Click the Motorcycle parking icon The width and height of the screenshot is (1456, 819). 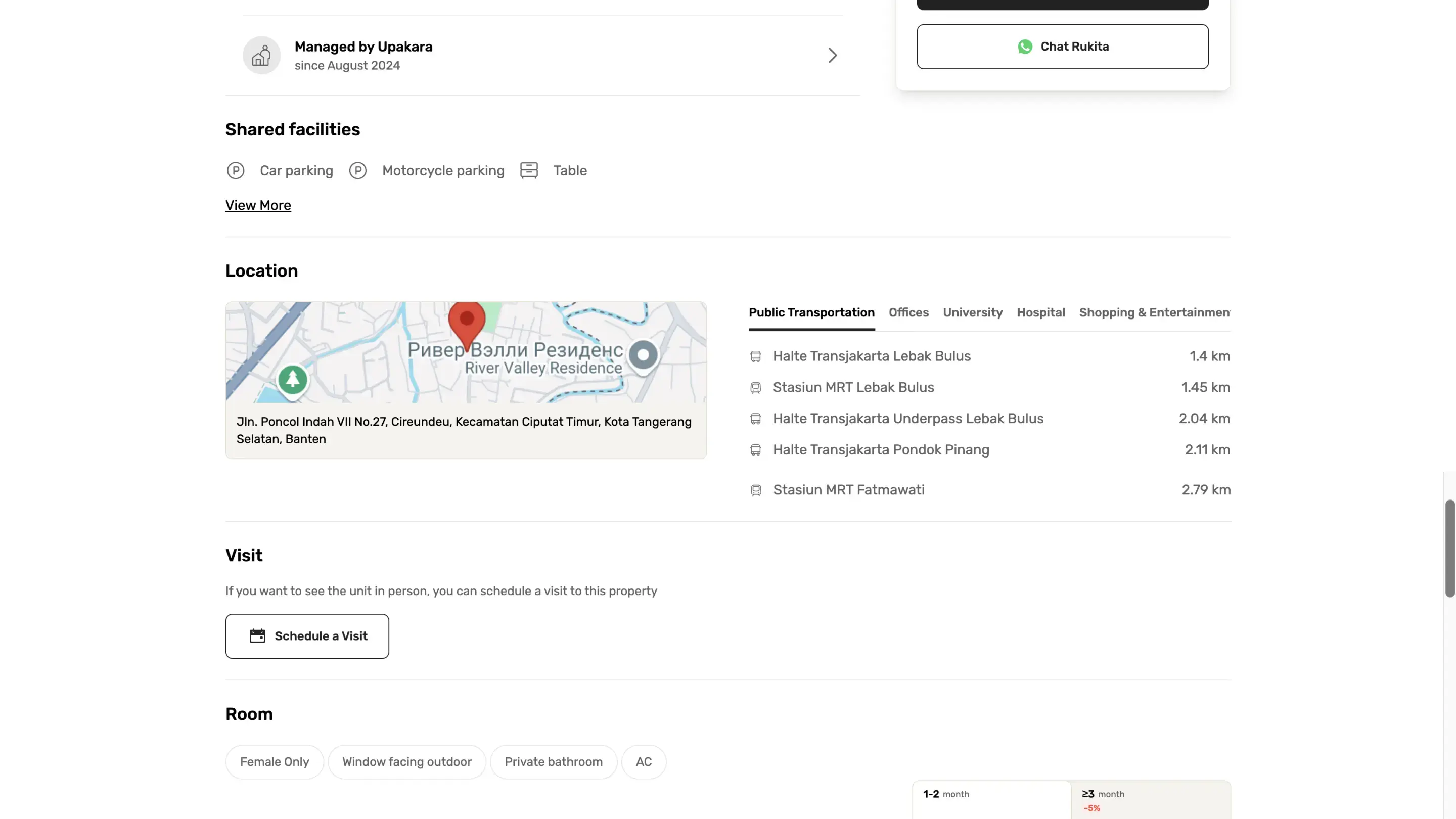pos(358,171)
